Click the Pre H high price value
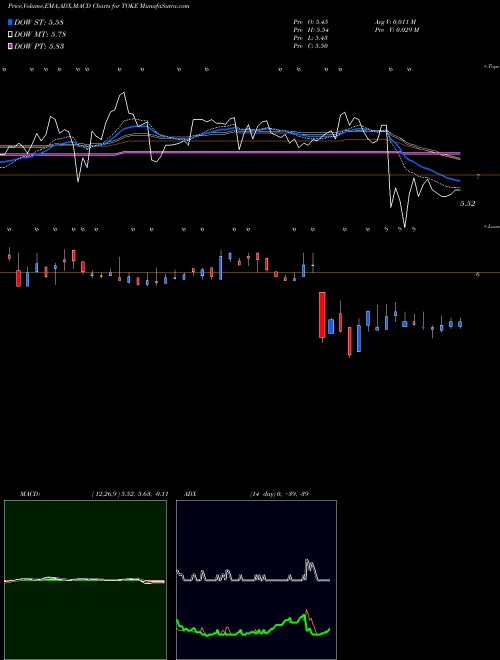Image resolution: width=500 pixels, height=660 pixels. [x=311, y=30]
